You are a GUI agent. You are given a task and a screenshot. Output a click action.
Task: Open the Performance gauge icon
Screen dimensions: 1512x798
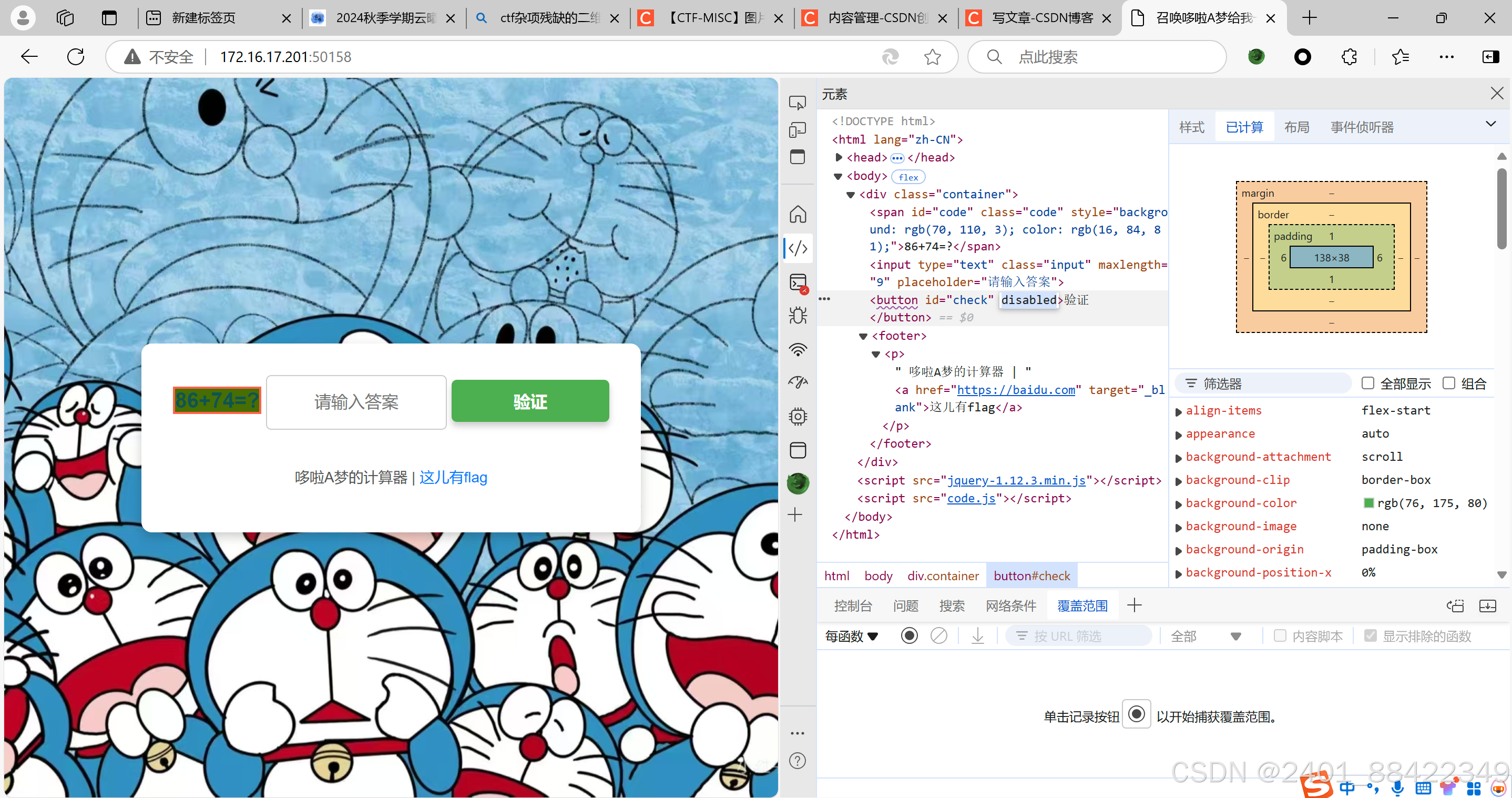798,382
